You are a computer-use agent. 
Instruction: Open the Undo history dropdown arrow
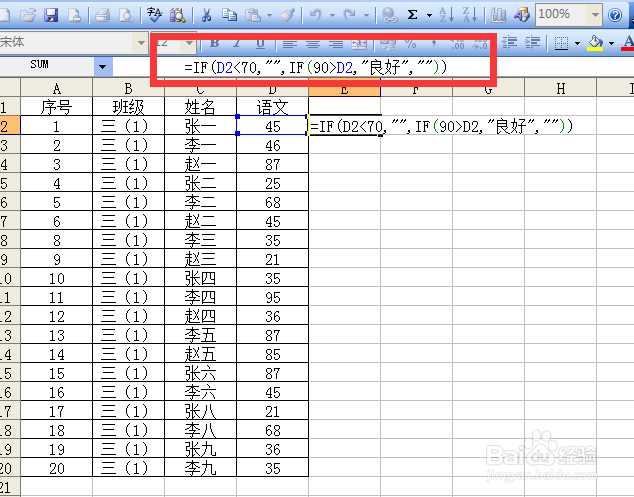[x=332, y=16]
